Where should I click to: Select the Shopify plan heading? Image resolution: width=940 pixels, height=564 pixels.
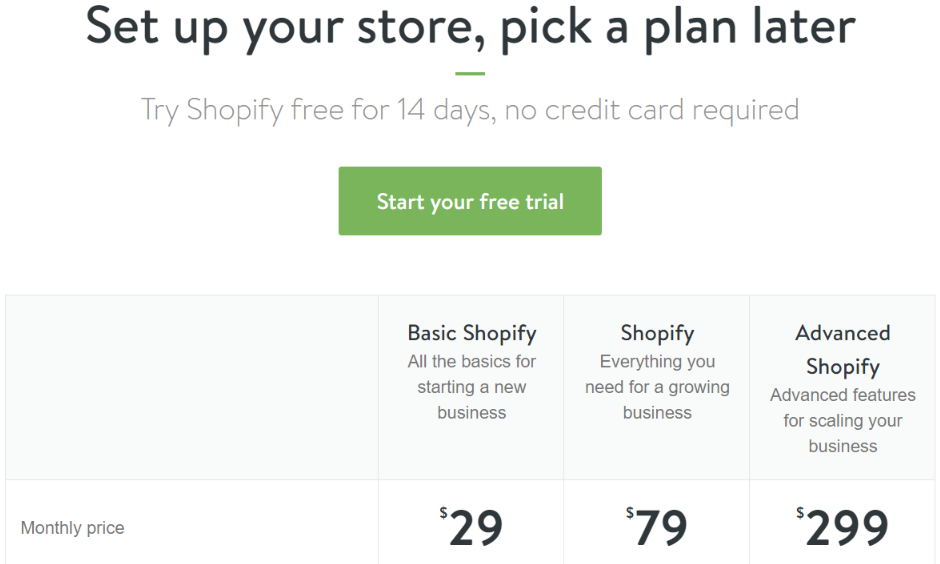pyautogui.click(x=657, y=333)
